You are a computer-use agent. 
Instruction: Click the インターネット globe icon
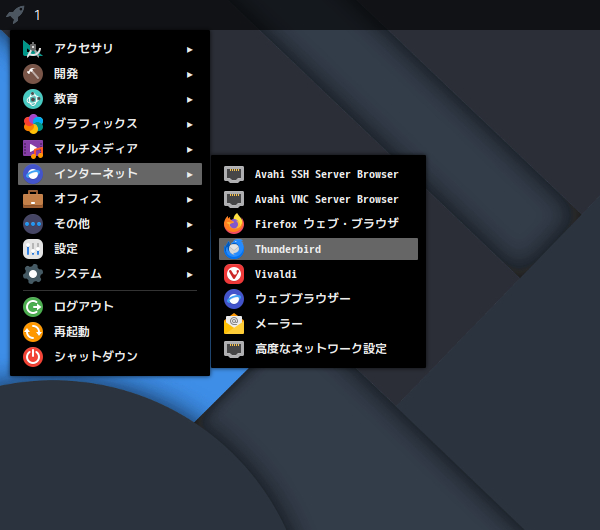pos(33,174)
